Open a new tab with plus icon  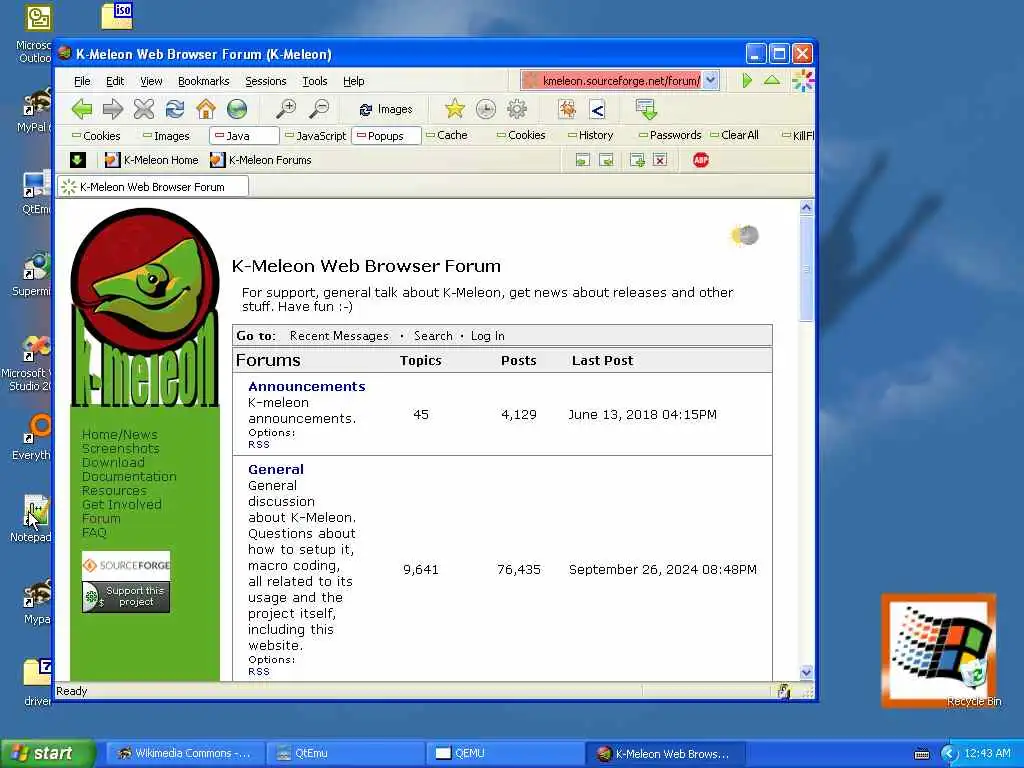point(637,160)
